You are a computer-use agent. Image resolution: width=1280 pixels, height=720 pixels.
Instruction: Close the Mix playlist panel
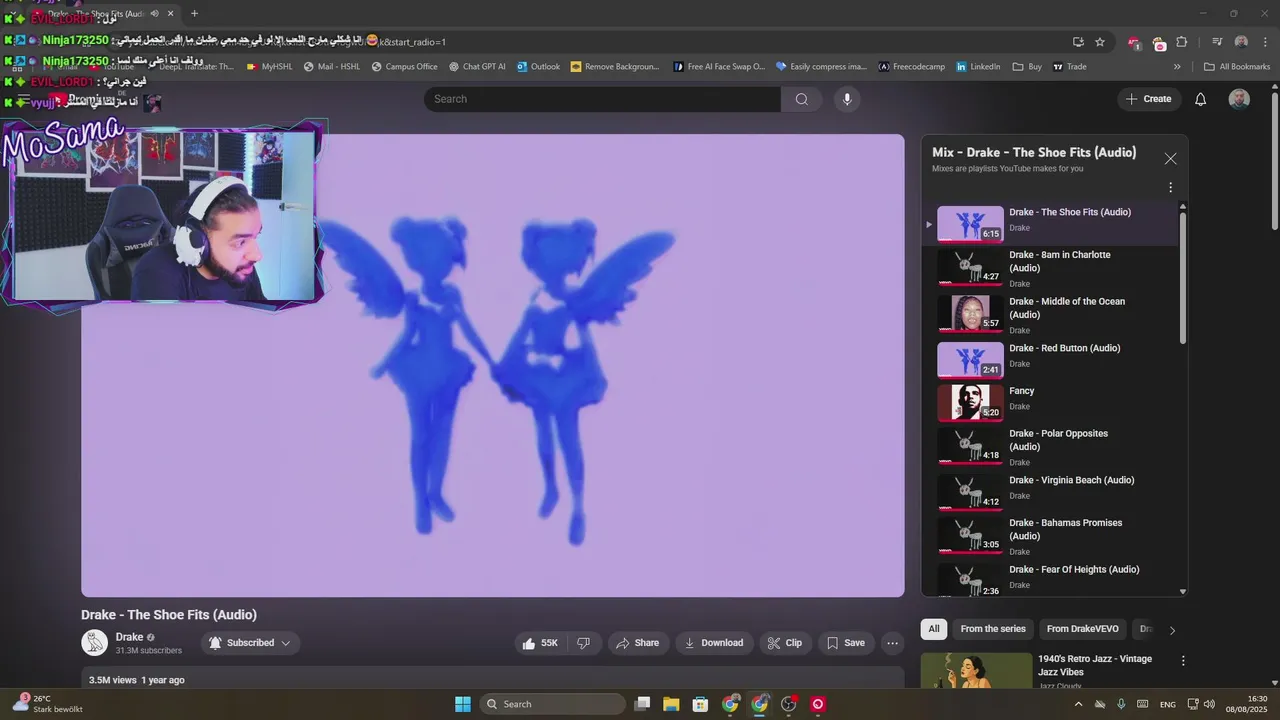click(1170, 159)
